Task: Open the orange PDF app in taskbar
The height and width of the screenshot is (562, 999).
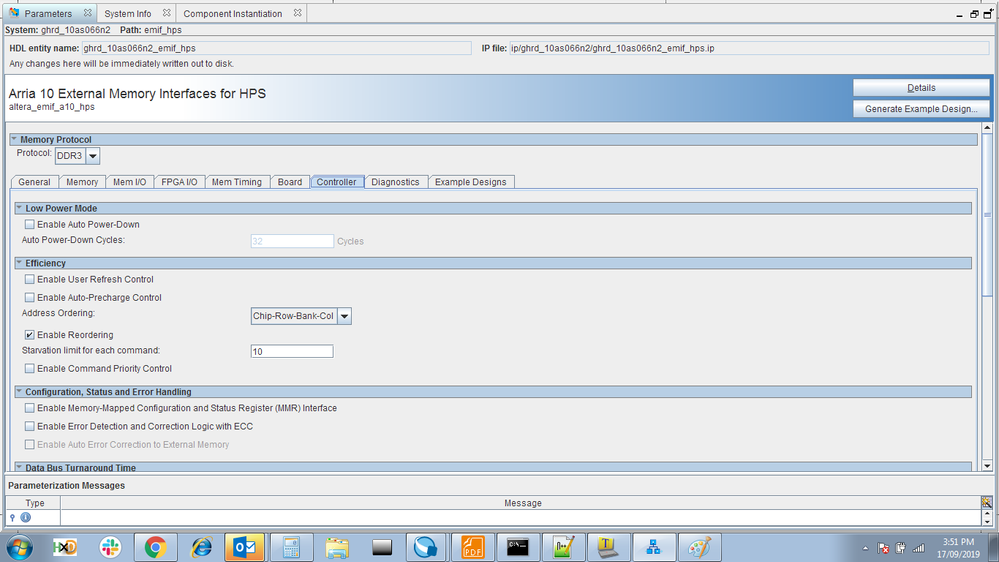Action: 472,547
